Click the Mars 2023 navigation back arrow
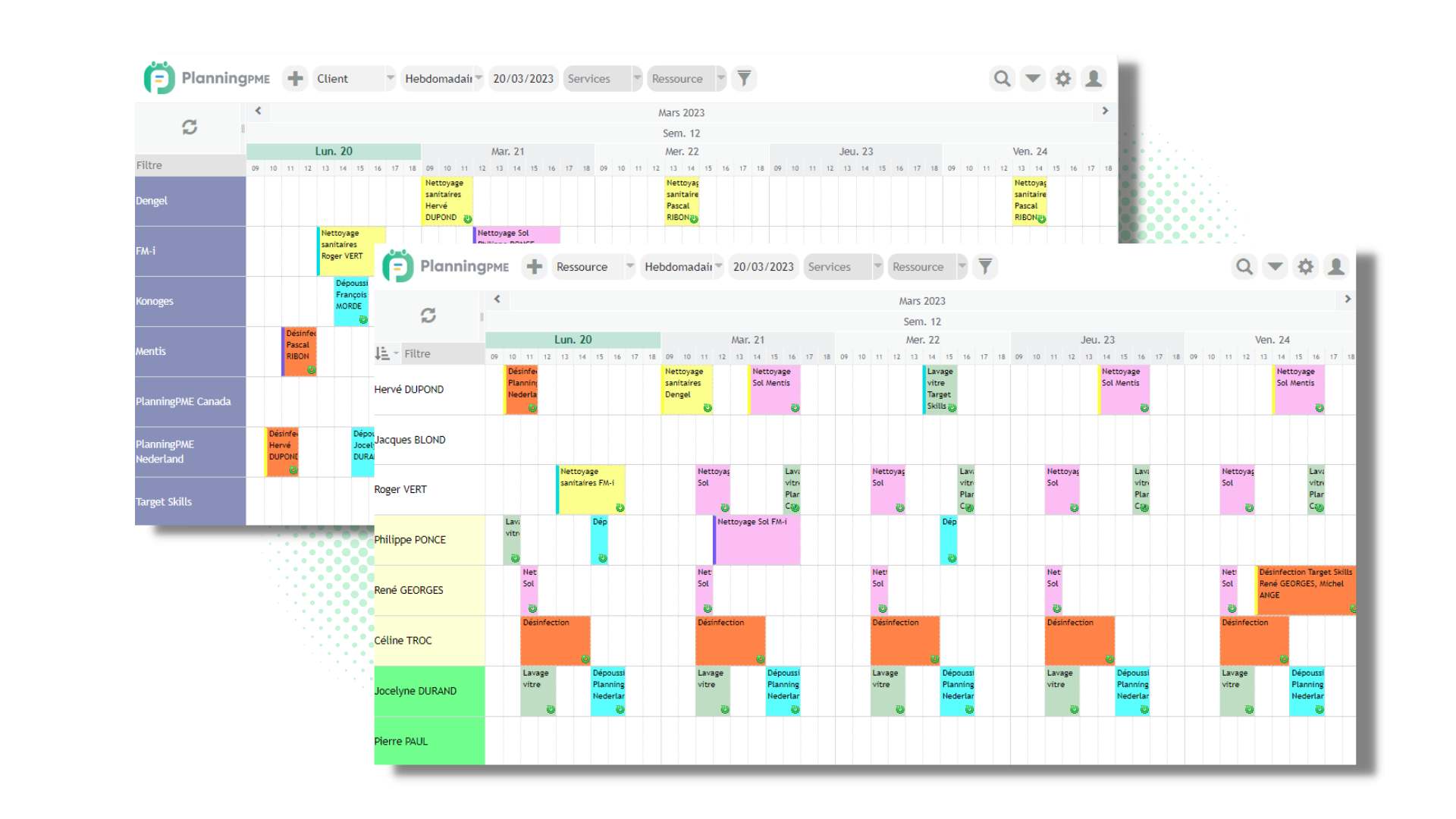The height and width of the screenshot is (819, 1456). coord(259,110)
